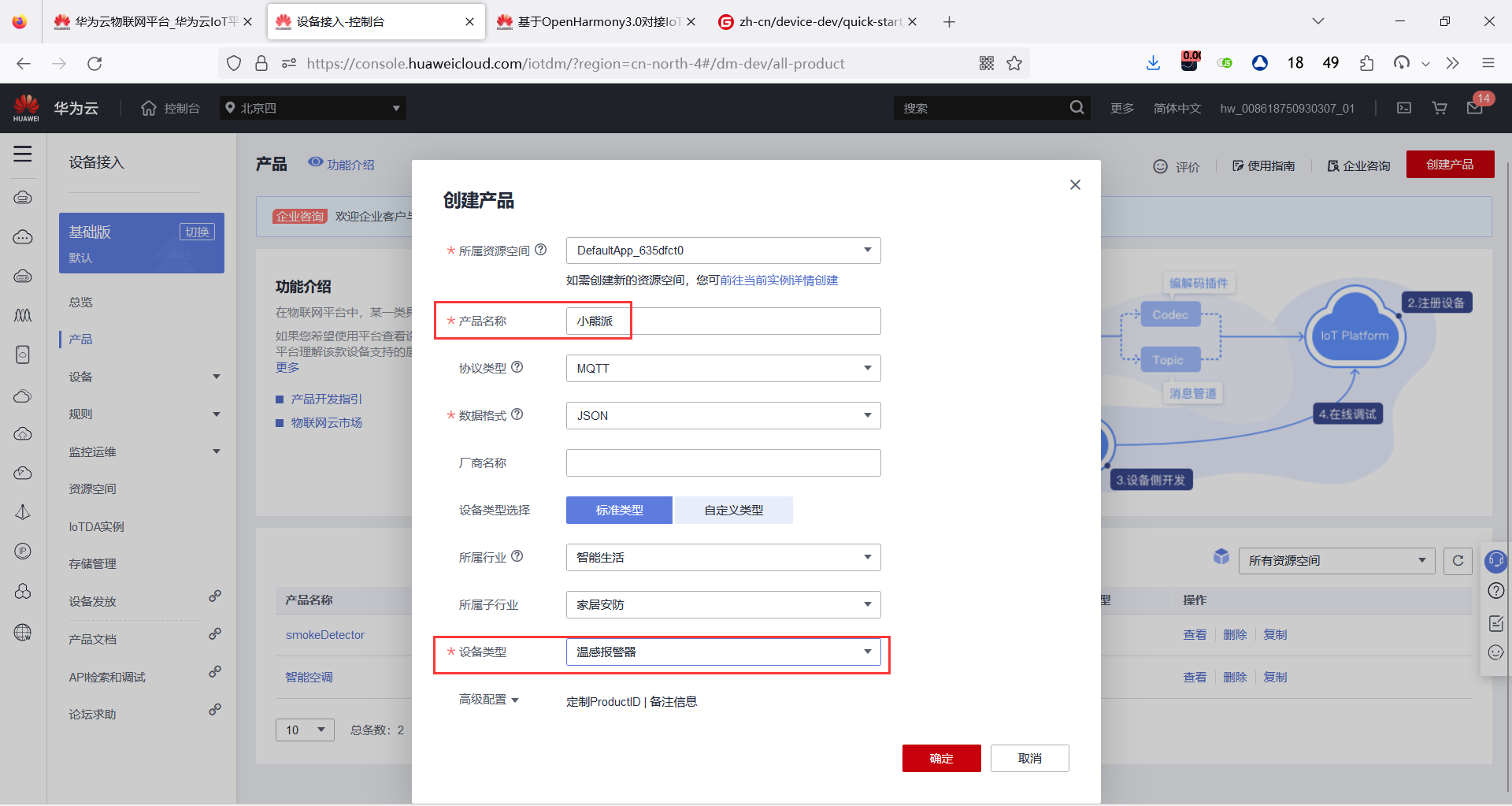Viewport: 1512px width, 806px height.
Task: Click the search magnifier icon in top bar
Action: point(1077,107)
